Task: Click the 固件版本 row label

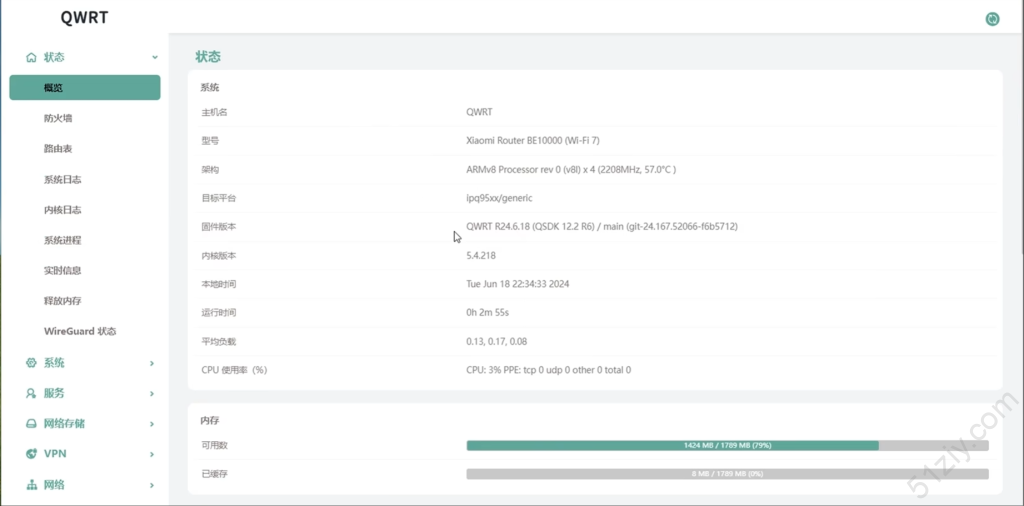Action: (x=219, y=227)
